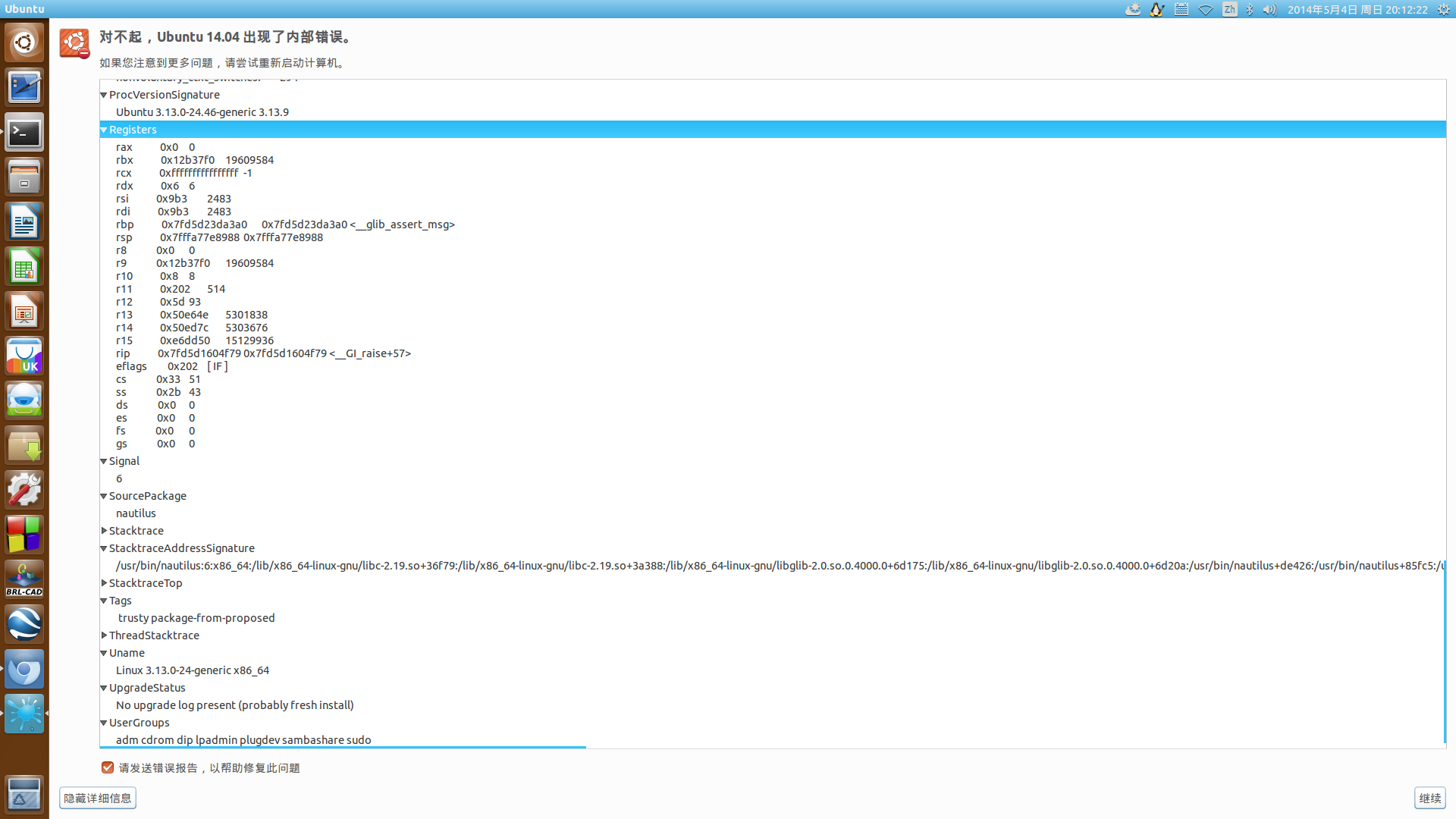Screen dimensions: 1456x819
Task: Open the colored cubes application icon
Action: pyautogui.click(x=24, y=535)
